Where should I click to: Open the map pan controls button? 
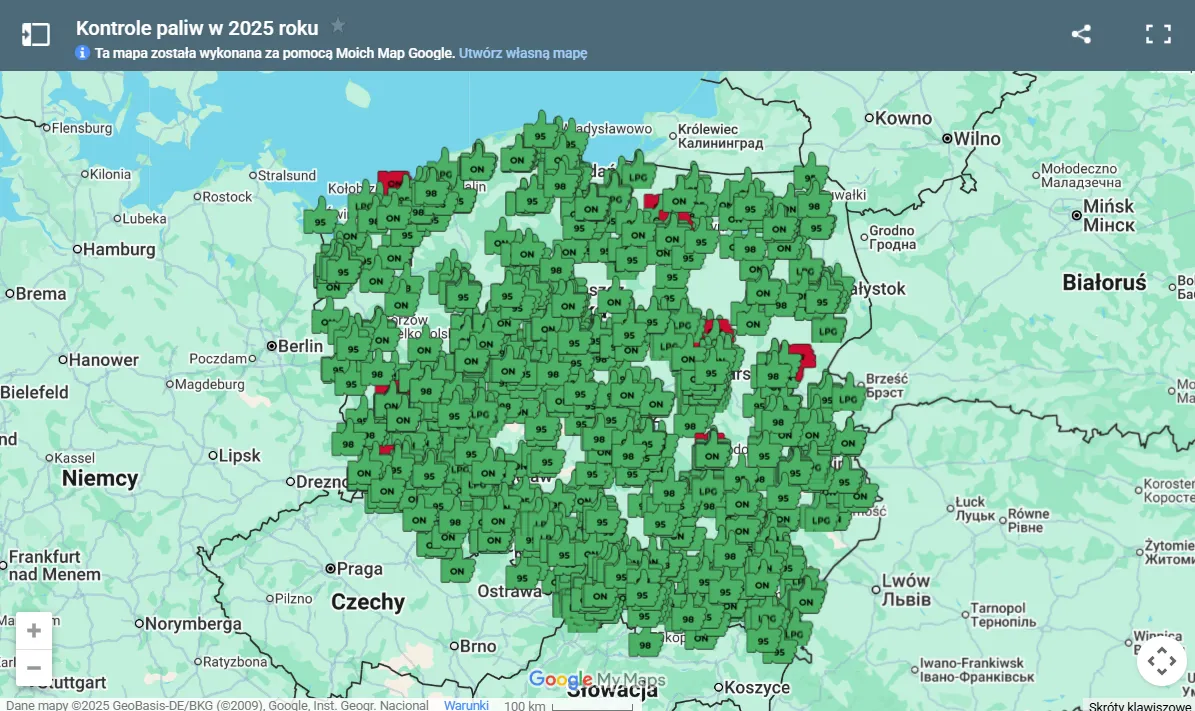[x=1161, y=661]
